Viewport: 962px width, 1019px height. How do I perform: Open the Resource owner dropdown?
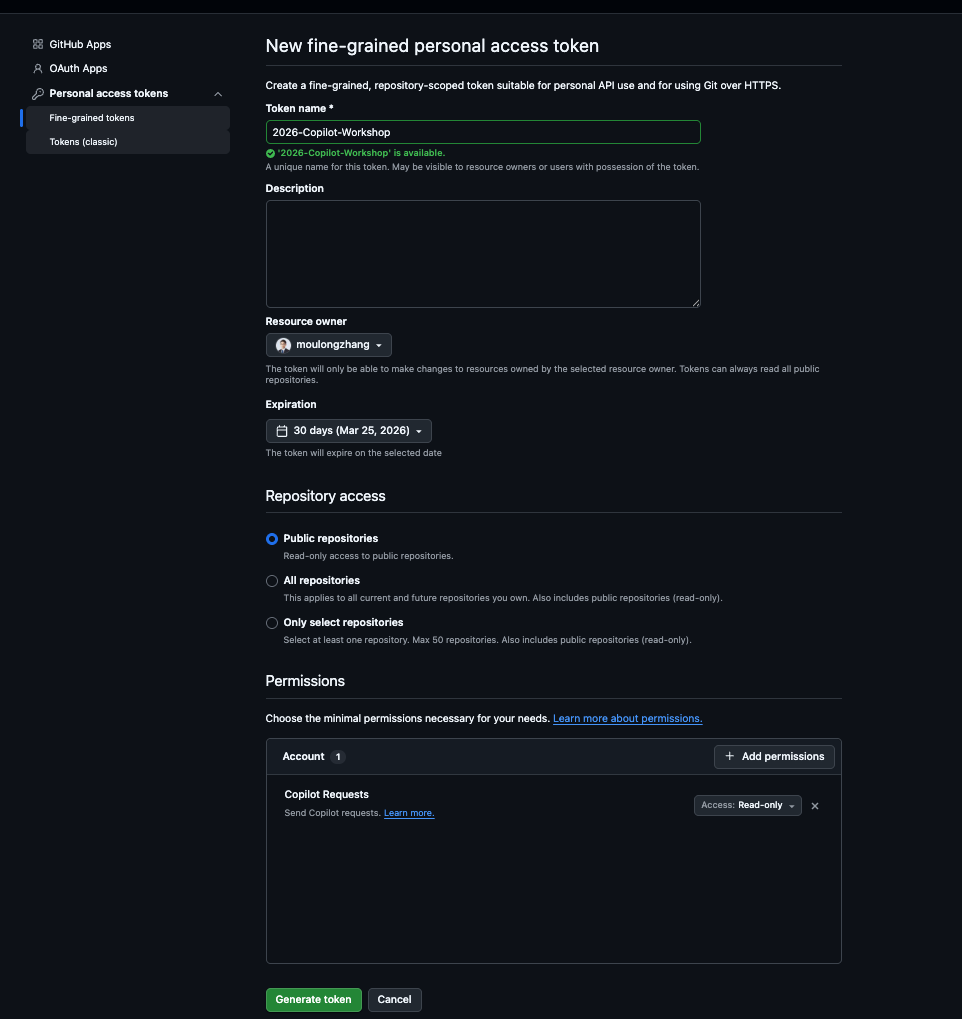point(328,345)
